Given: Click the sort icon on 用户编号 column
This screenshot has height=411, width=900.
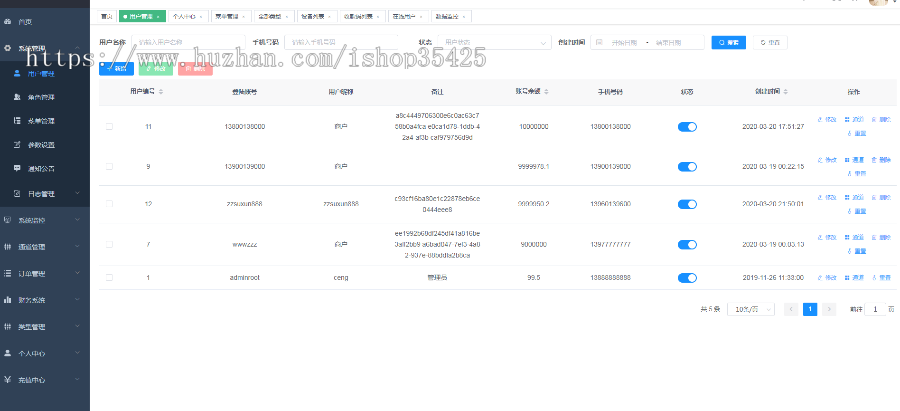Looking at the screenshot, I should point(161,91).
